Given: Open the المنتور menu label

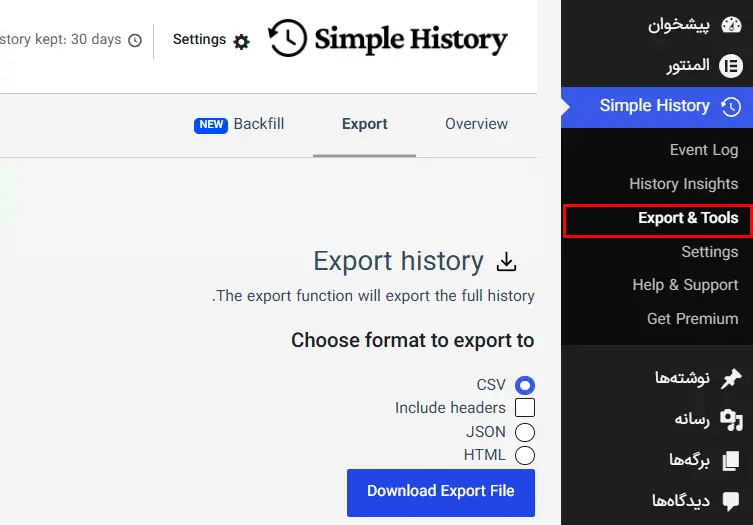Looking at the screenshot, I should (x=688, y=66).
